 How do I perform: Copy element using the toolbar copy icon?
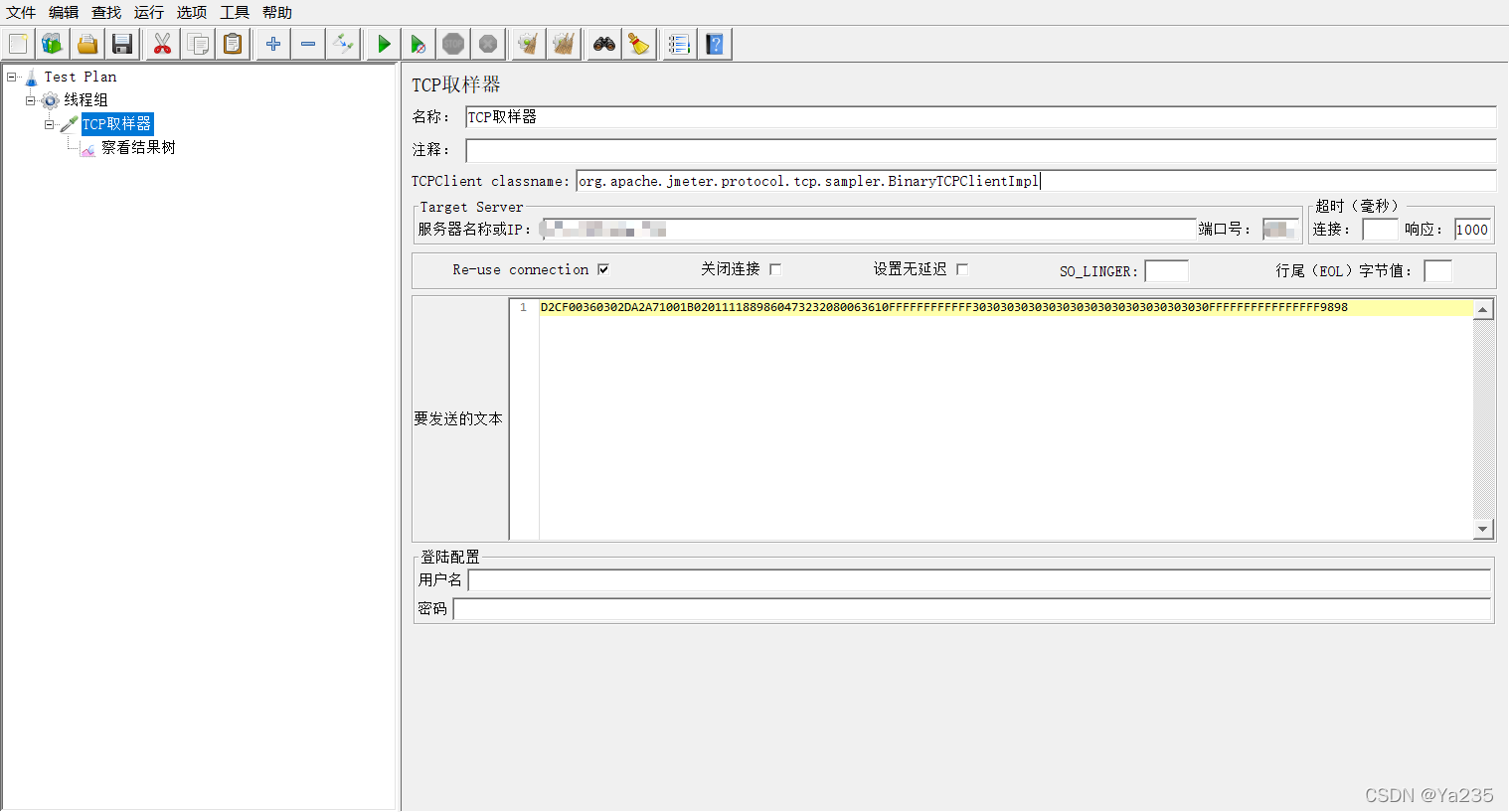pos(198,44)
